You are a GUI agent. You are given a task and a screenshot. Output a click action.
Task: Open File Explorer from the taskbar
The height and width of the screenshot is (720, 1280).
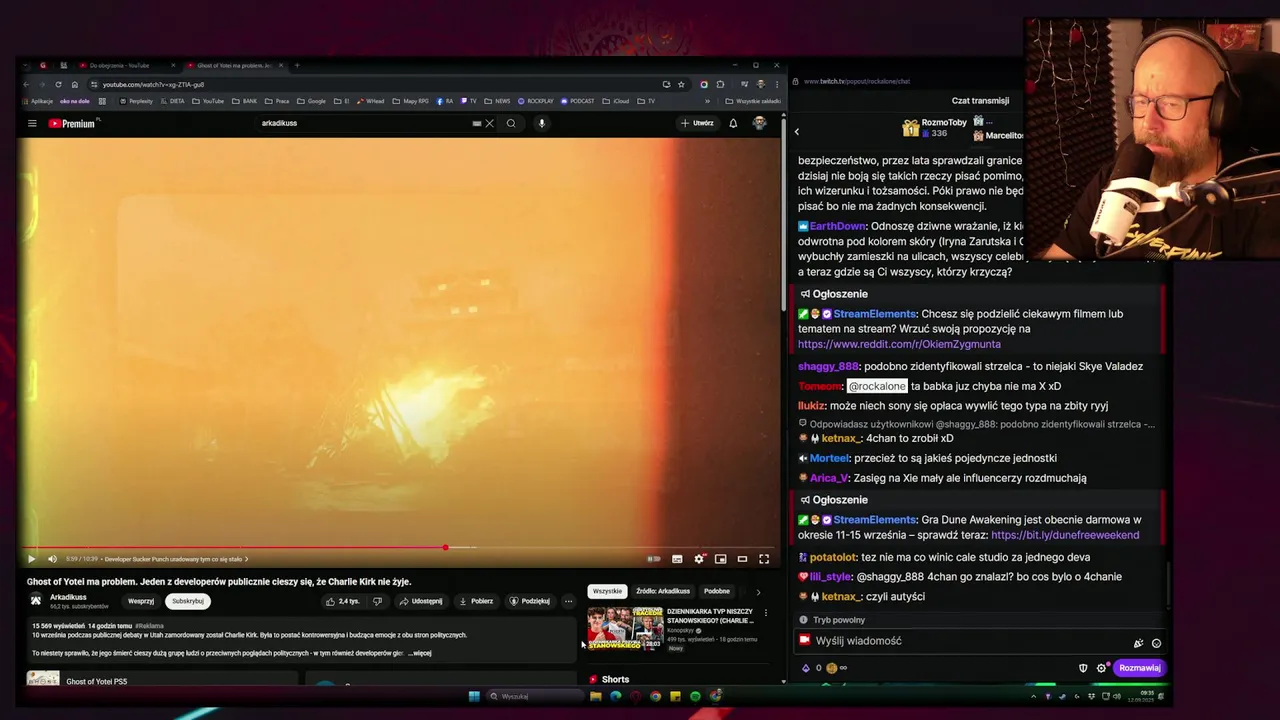tap(595, 696)
